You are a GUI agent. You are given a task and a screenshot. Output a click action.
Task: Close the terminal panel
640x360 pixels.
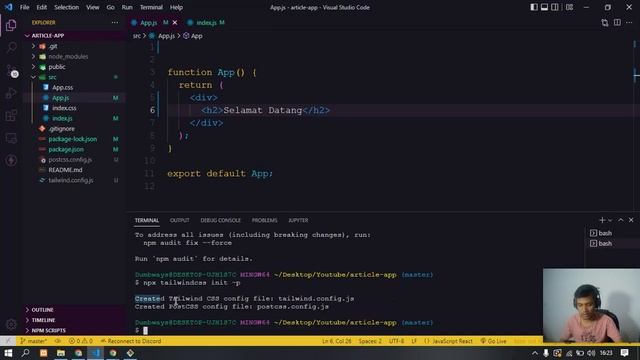pos(631,220)
